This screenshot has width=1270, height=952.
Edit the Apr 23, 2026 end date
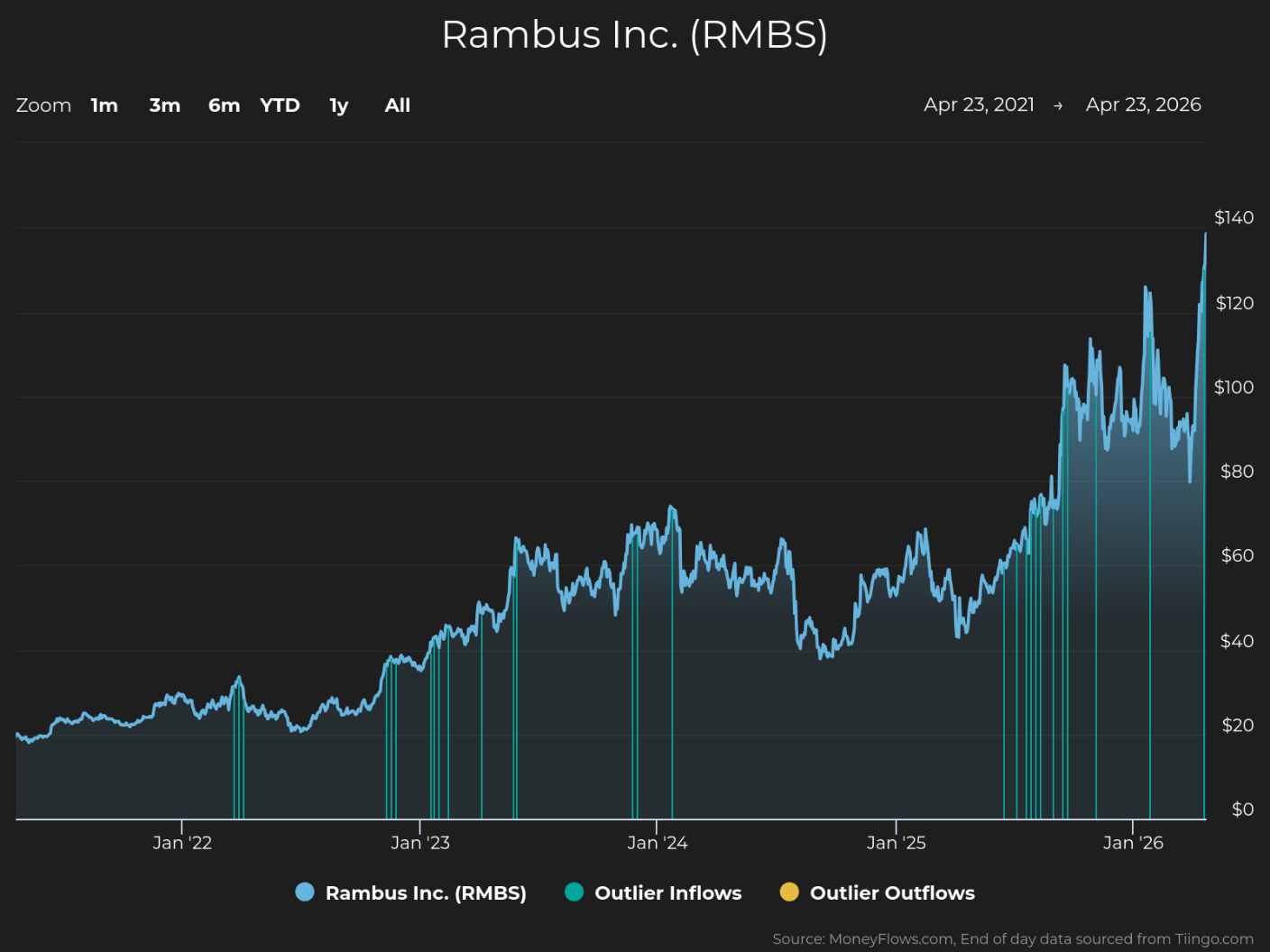pyautogui.click(x=1144, y=105)
